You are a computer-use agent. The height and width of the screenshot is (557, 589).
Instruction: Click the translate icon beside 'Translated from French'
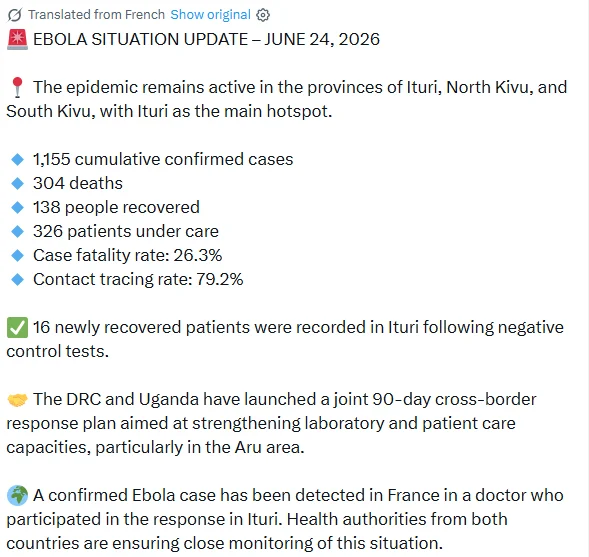coord(15,15)
